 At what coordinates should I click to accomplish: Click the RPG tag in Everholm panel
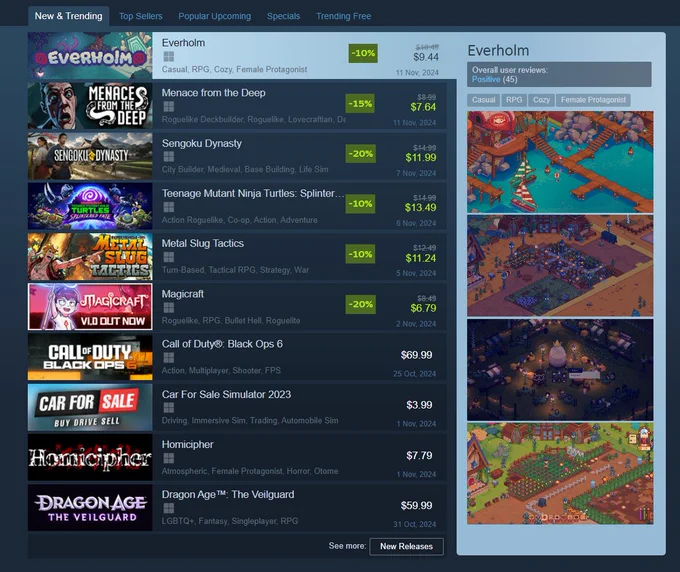click(514, 100)
